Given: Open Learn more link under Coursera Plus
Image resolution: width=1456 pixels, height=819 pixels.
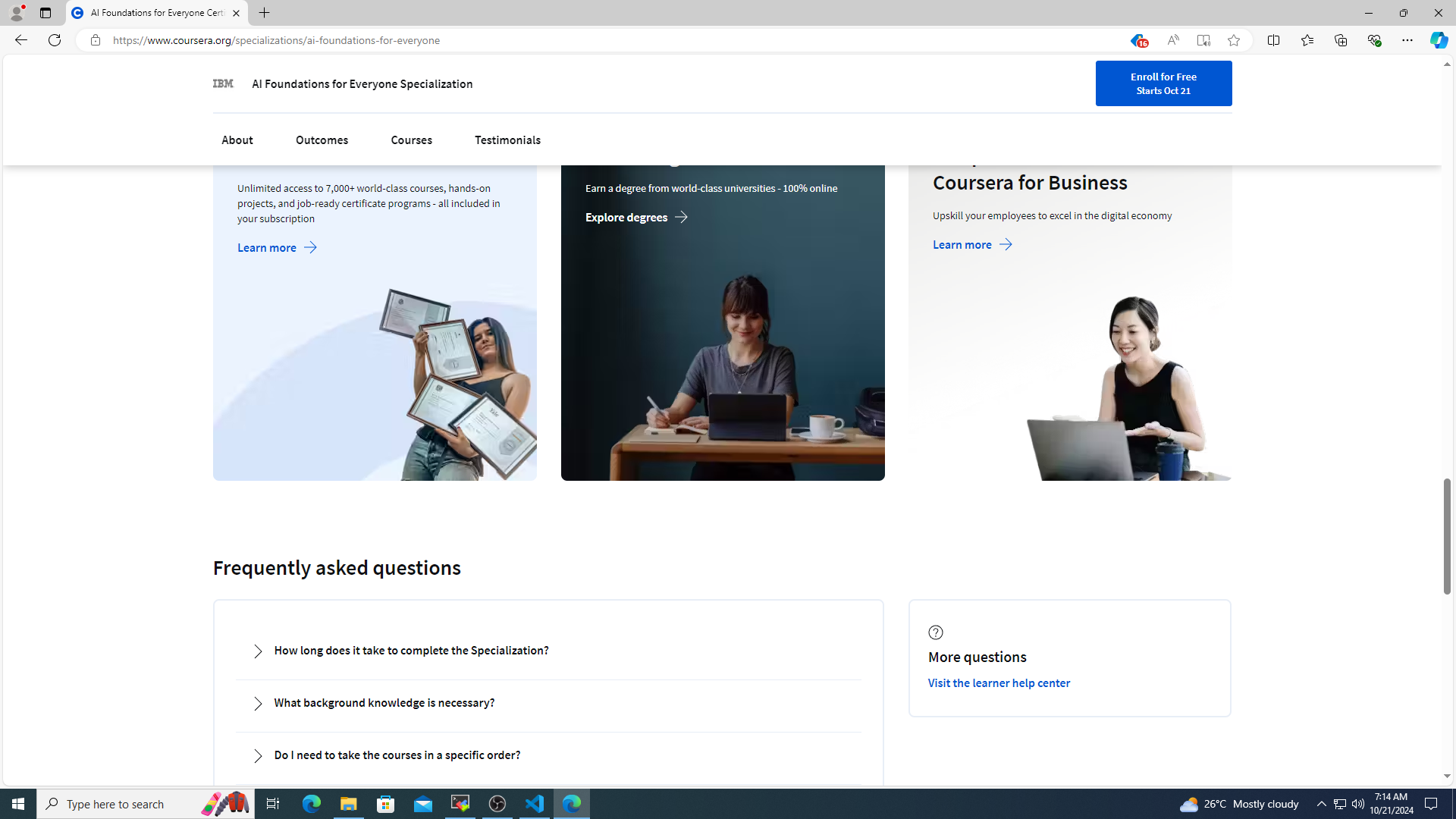Looking at the screenshot, I should [278, 247].
